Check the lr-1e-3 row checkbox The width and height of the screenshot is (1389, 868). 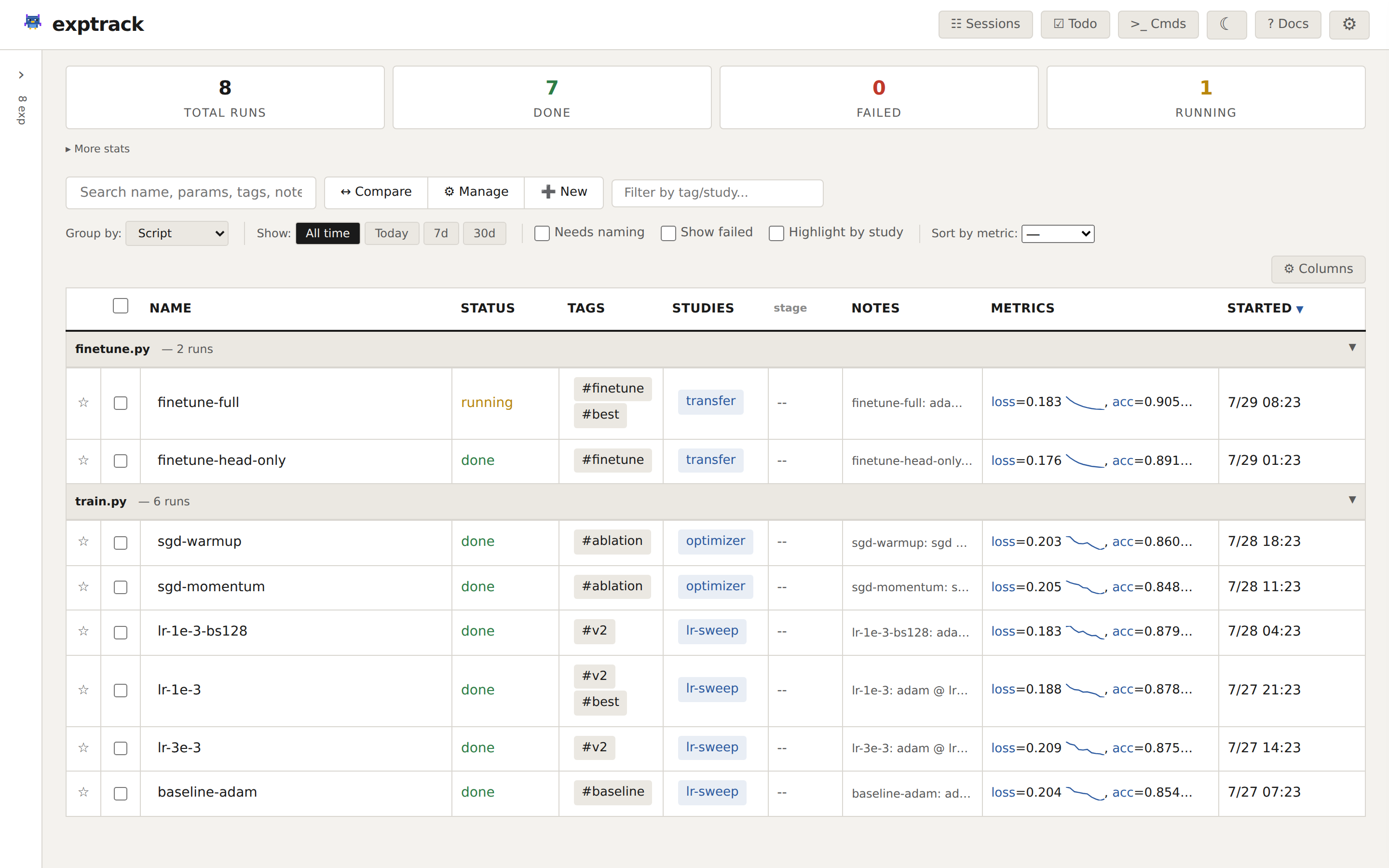[121, 691]
